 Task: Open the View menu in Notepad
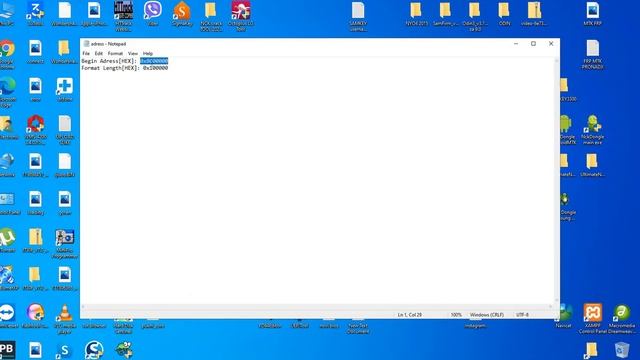tap(133, 53)
